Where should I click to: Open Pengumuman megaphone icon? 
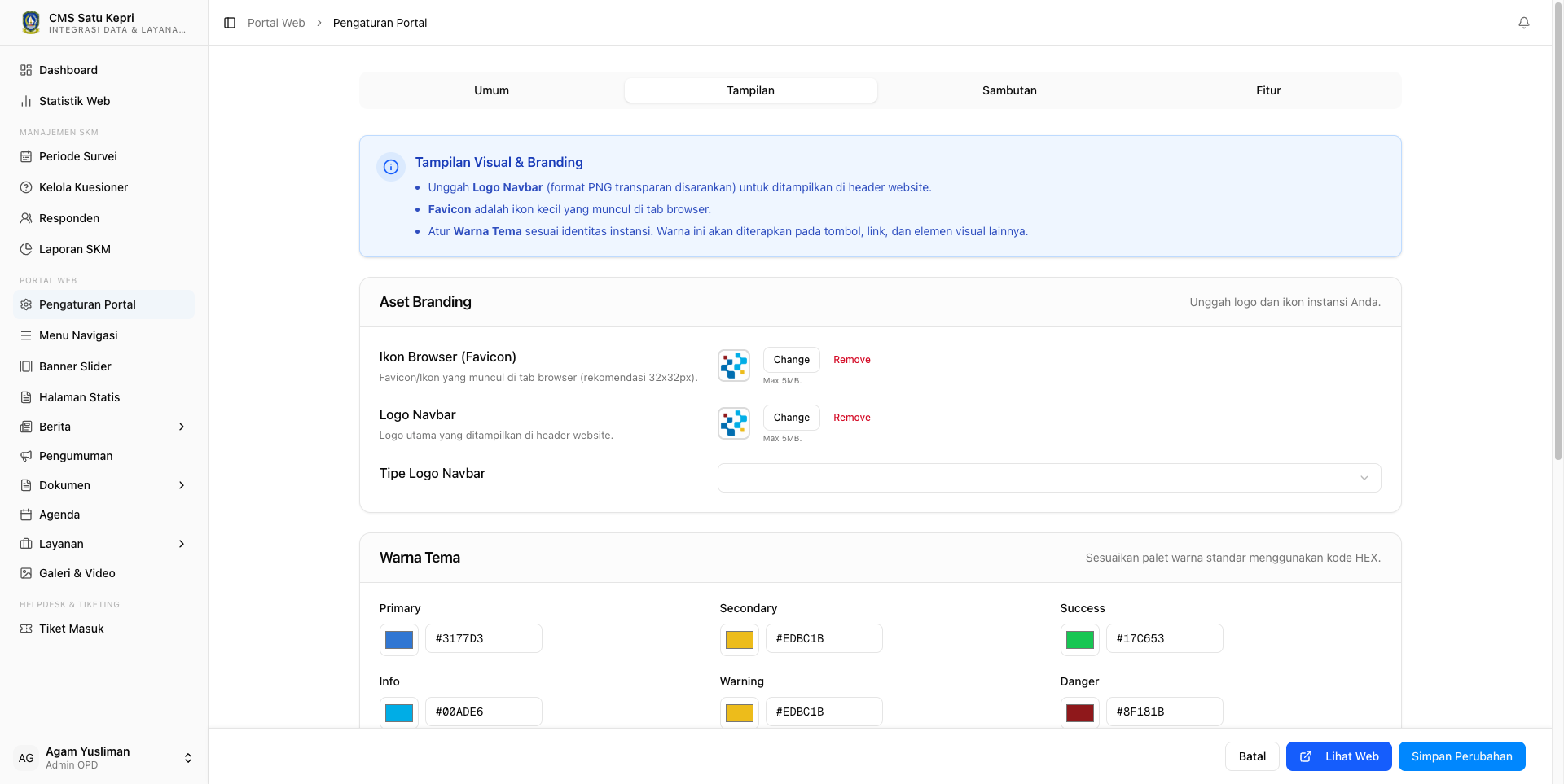pyautogui.click(x=26, y=456)
